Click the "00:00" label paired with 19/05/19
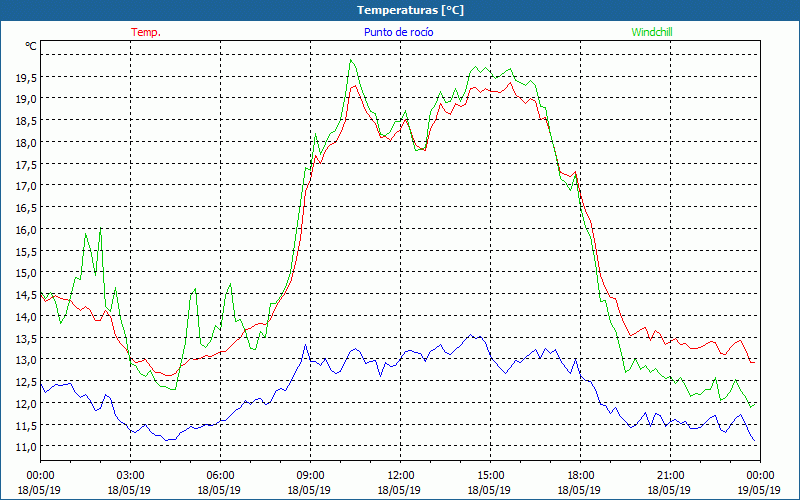Screen dimensions: 800x500 point(760,476)
